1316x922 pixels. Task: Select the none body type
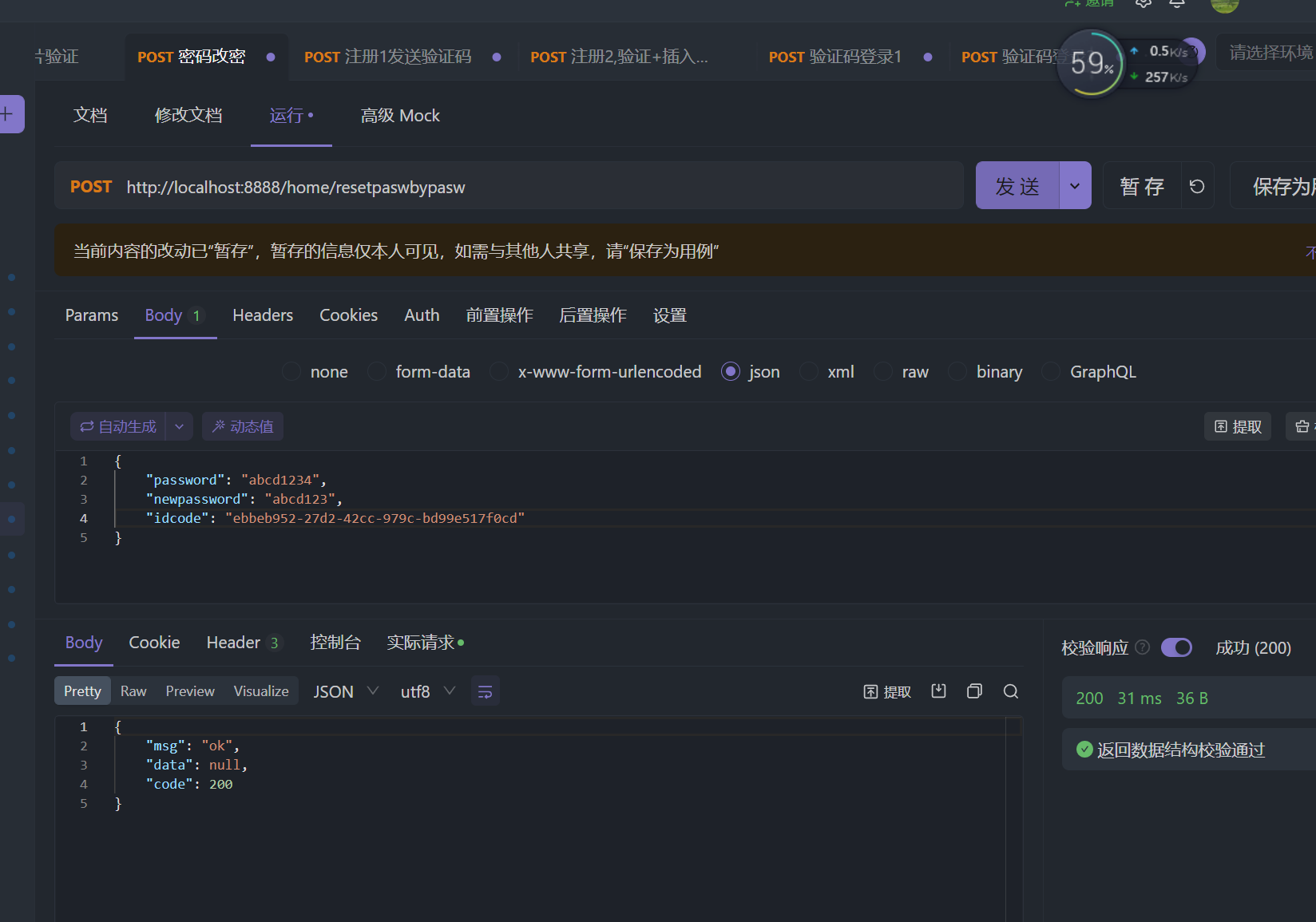316,372
